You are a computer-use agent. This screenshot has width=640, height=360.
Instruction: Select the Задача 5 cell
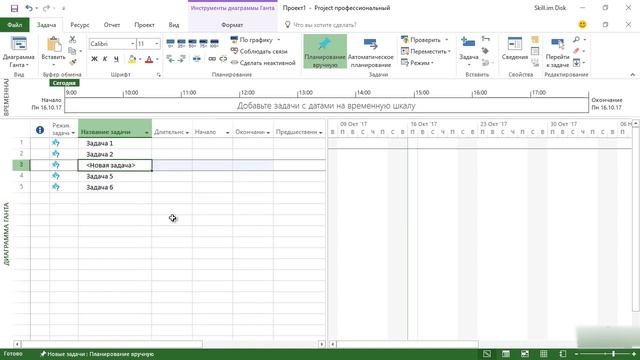point(115,176)
